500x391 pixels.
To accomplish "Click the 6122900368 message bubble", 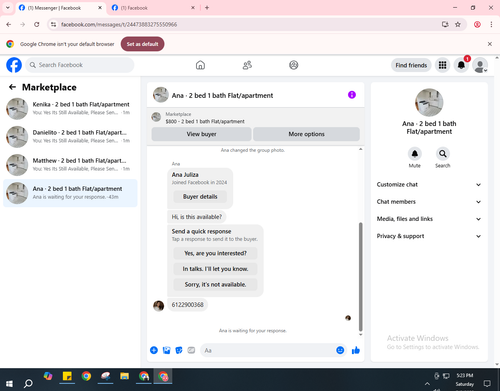I will pyautogui.click(x=187, y=305).
